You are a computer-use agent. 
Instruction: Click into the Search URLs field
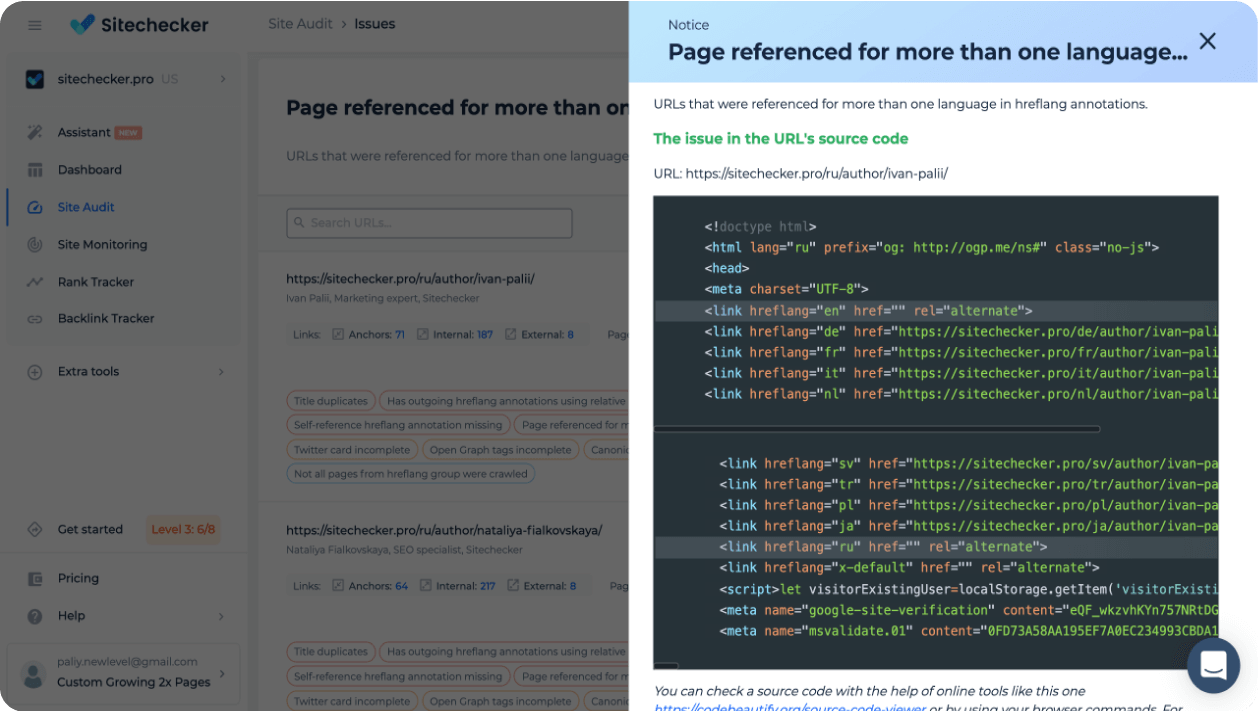tap(429, 223)
